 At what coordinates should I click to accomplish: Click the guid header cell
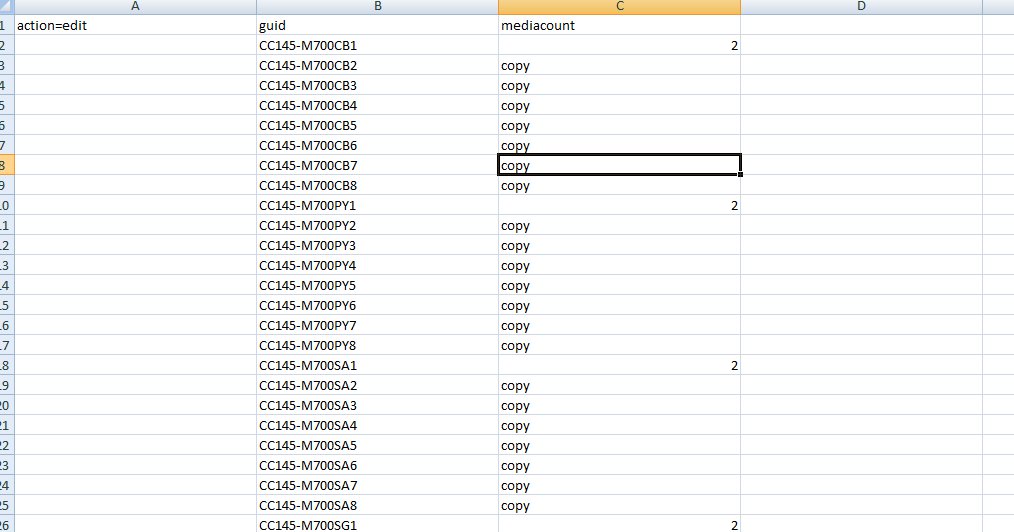[378, 25]
